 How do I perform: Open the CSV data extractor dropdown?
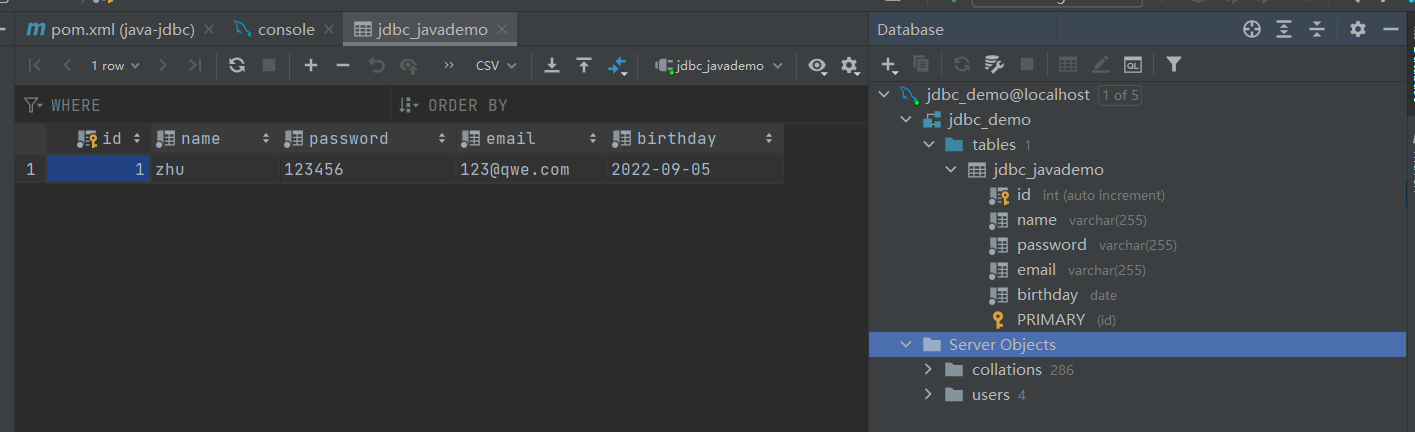click(496, 65)
